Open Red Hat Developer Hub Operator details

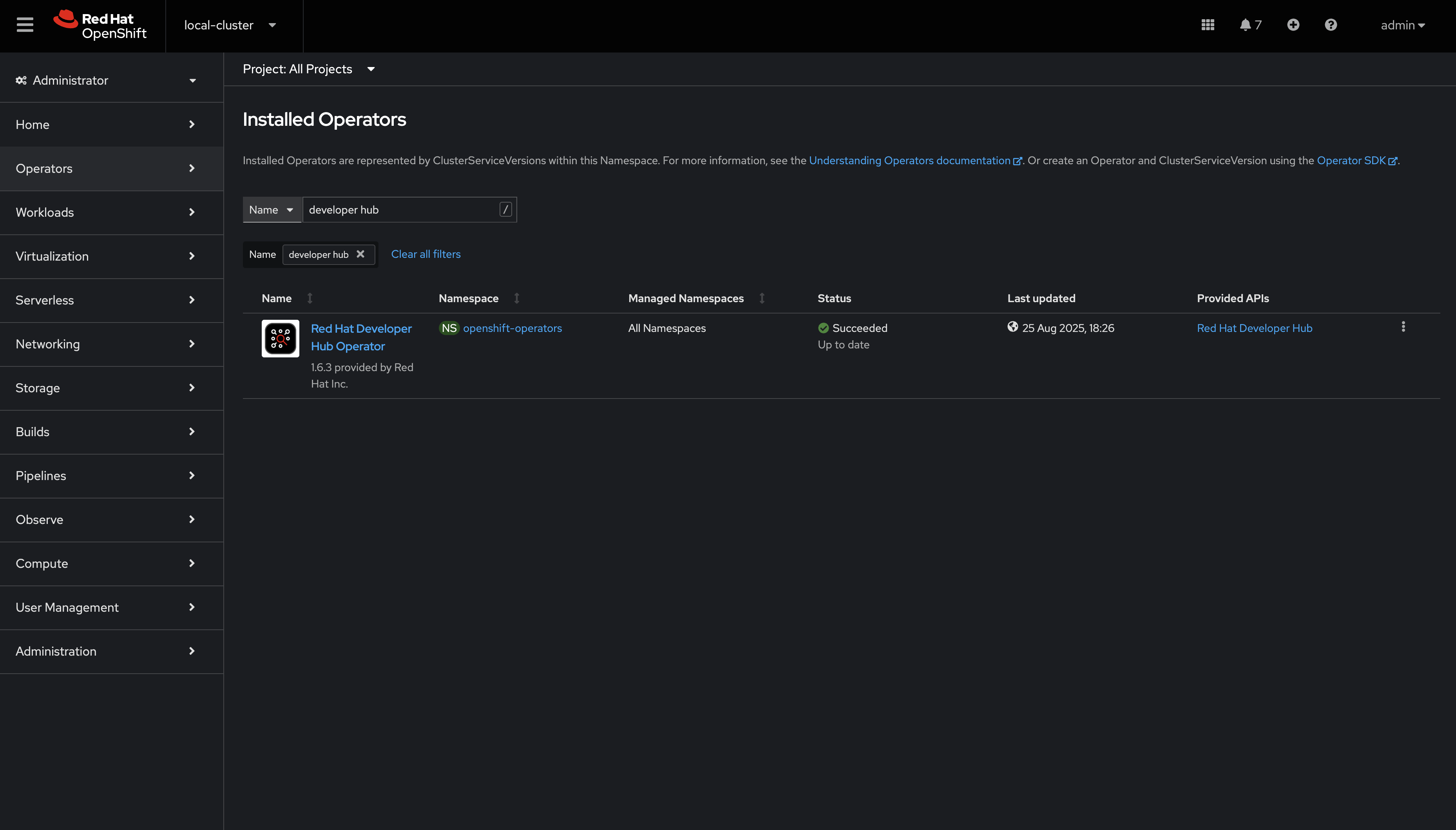pyautogui.click(x=361, y=337)
